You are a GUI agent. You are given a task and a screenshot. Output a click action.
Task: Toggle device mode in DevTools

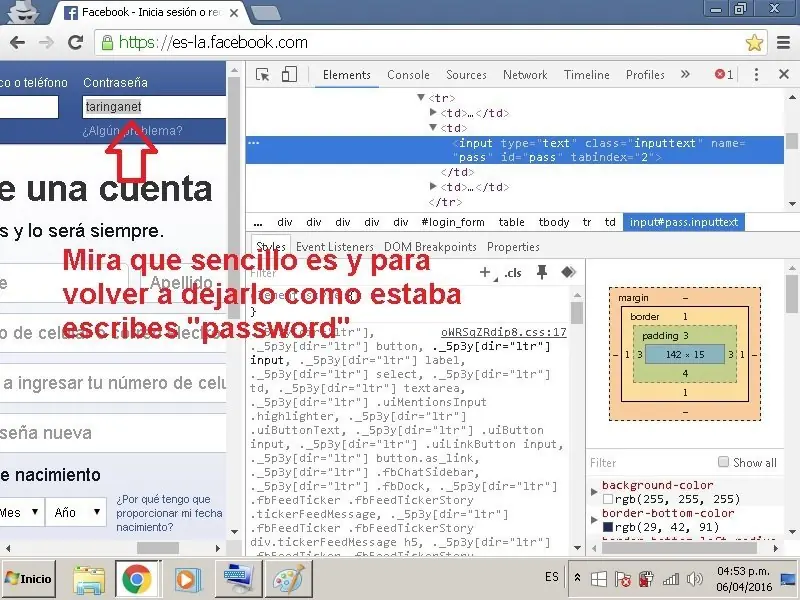tap(289, 74)
